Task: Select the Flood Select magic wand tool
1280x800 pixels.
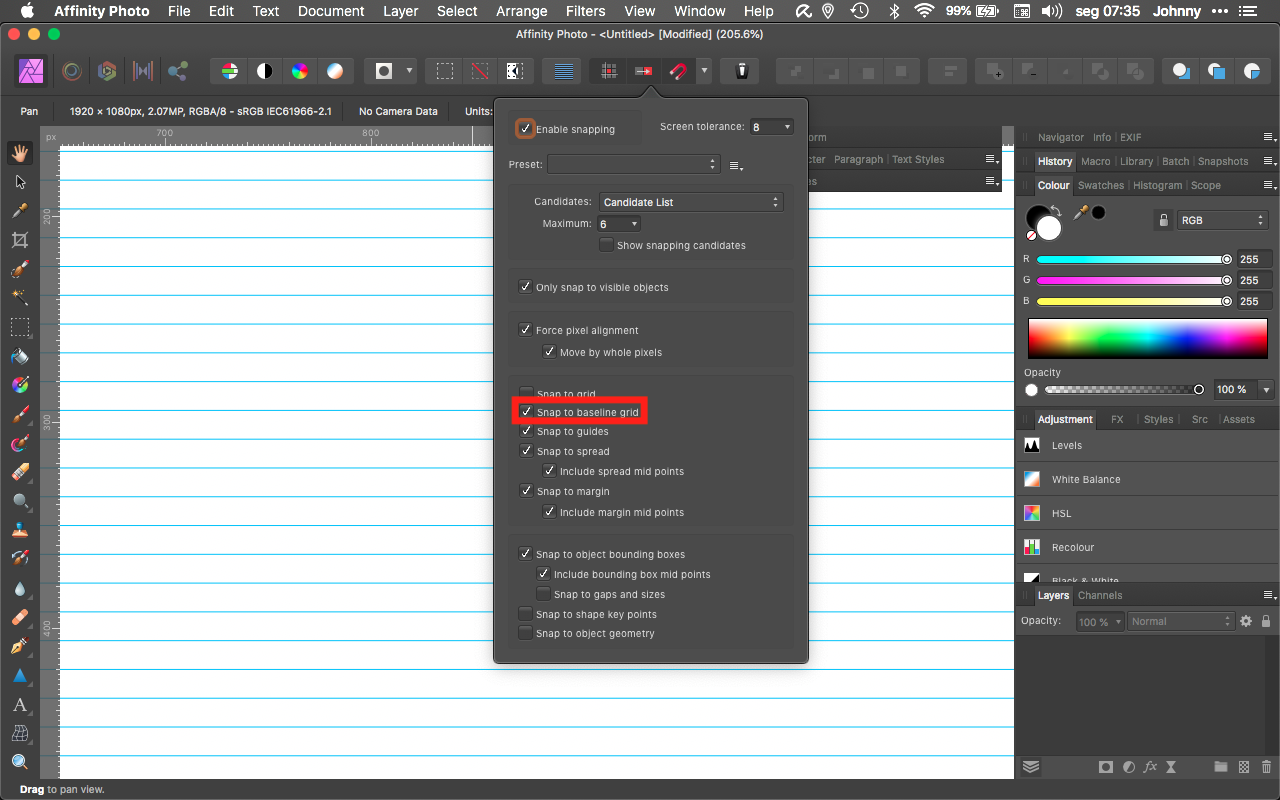Action: (x=20, y=298)
